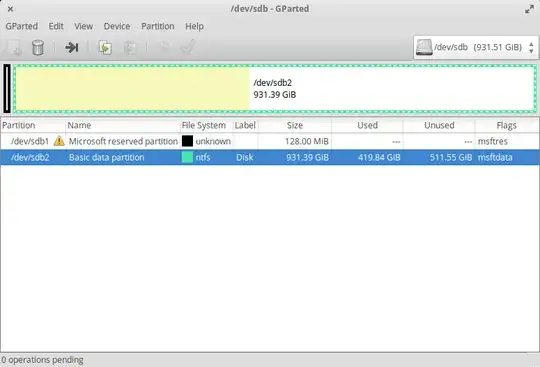The width and height of the screenshot is (540, 367).
Task: Select the /dev/sdb2 partition row
Action: pyautogui.click(x=270, y=157)
